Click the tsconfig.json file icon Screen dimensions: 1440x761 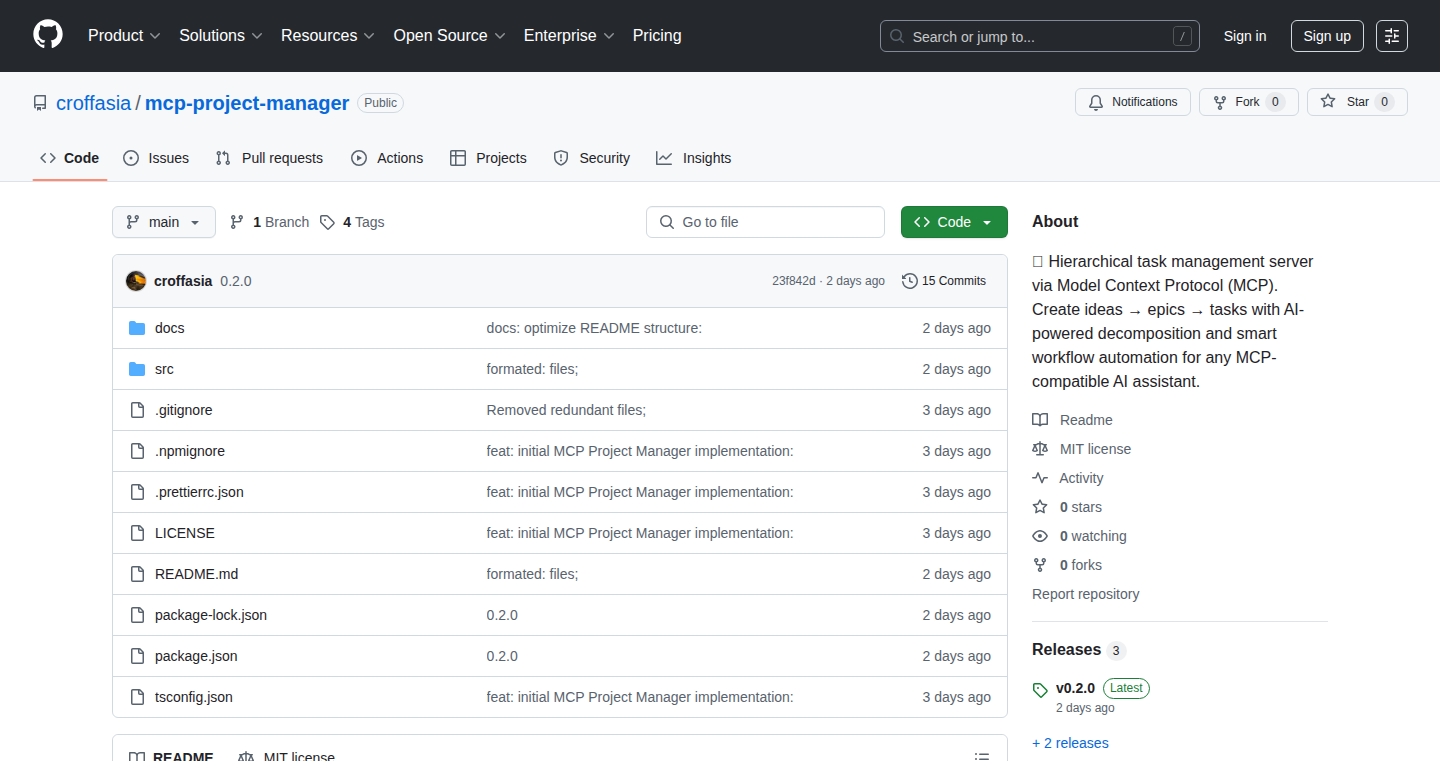tap(137, 697)
